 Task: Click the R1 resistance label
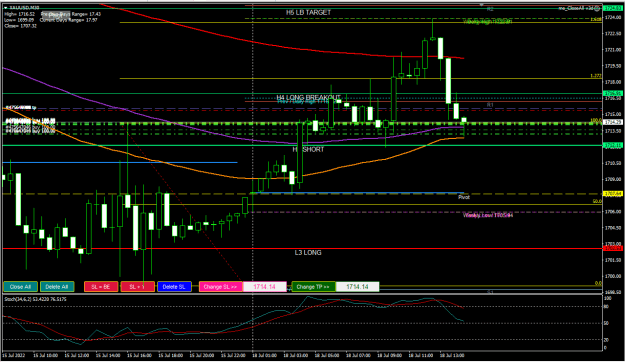[x=490, y=105]
